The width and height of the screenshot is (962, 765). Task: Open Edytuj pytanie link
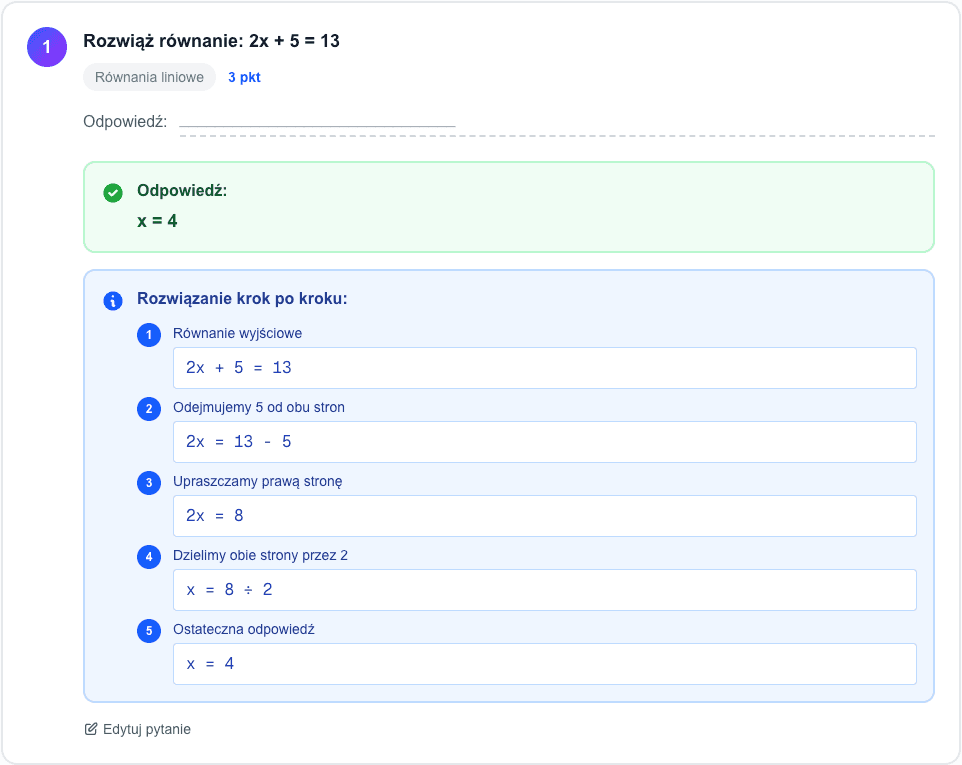[x=146, y=729]
